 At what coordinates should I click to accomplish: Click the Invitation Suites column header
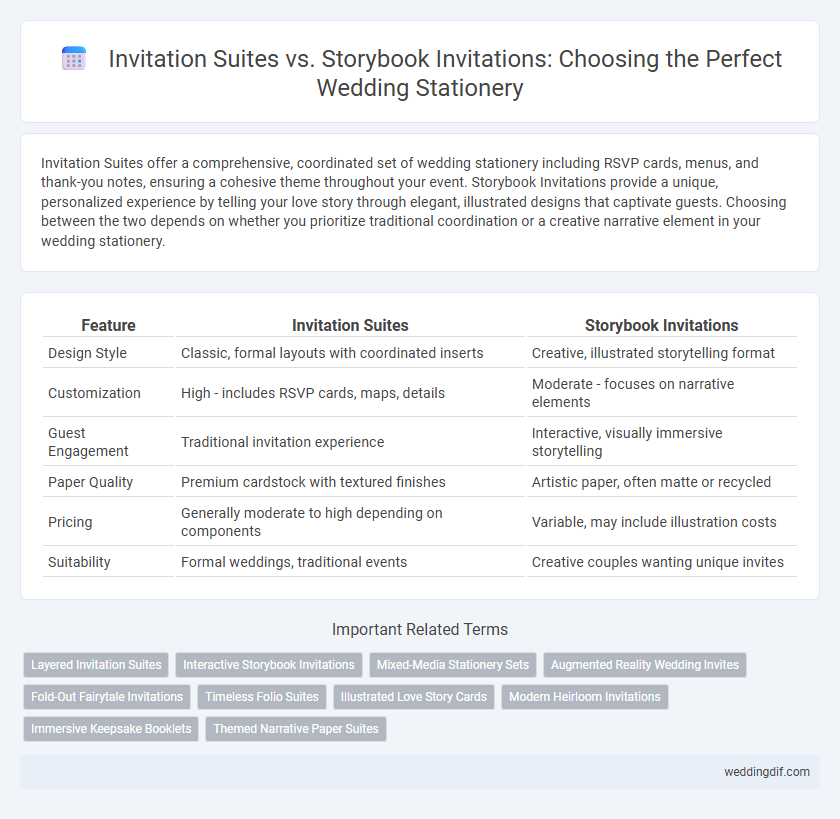point(350,325)
